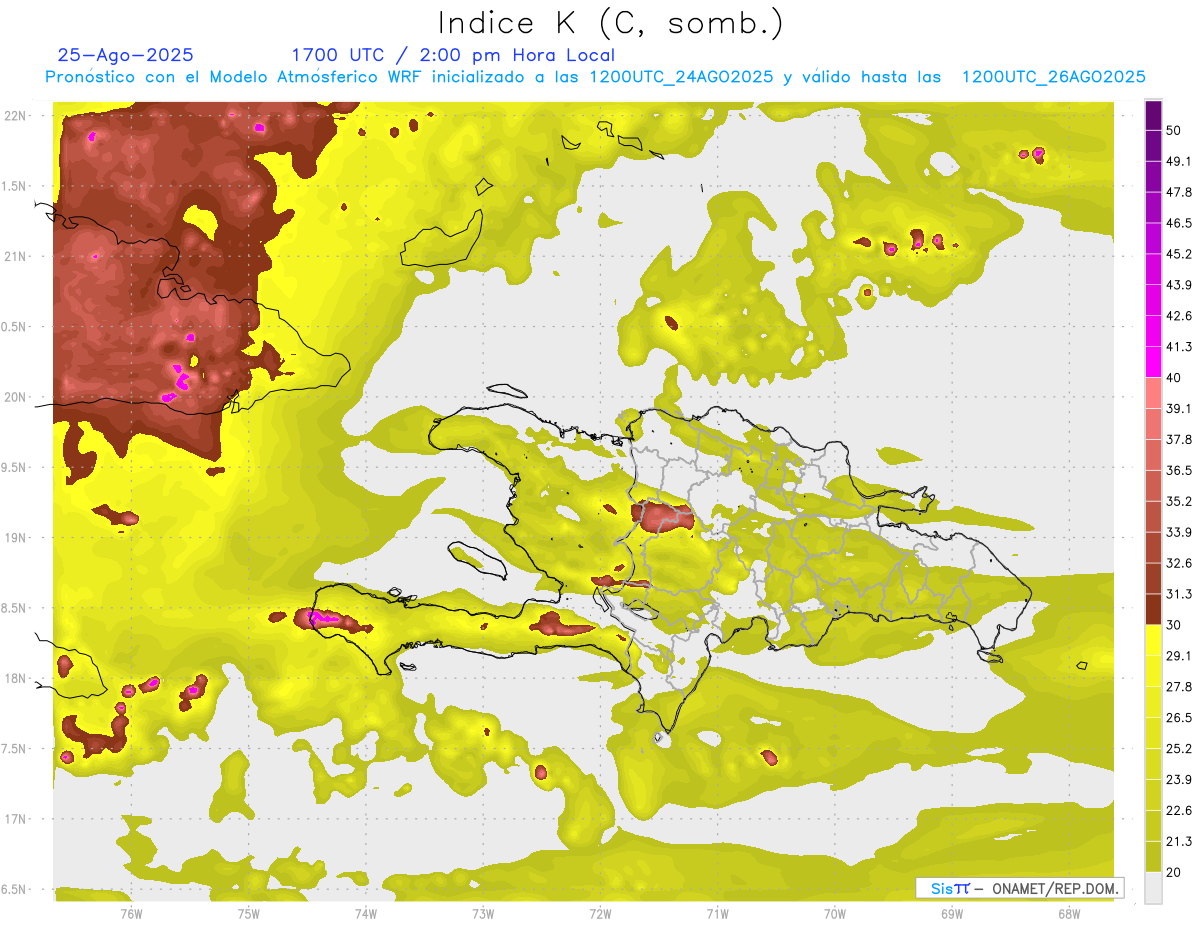The height and width of the screenshot is (927, 1200).
Task: Click the colorbar value "46.5"
Action: coord(1179,223)
